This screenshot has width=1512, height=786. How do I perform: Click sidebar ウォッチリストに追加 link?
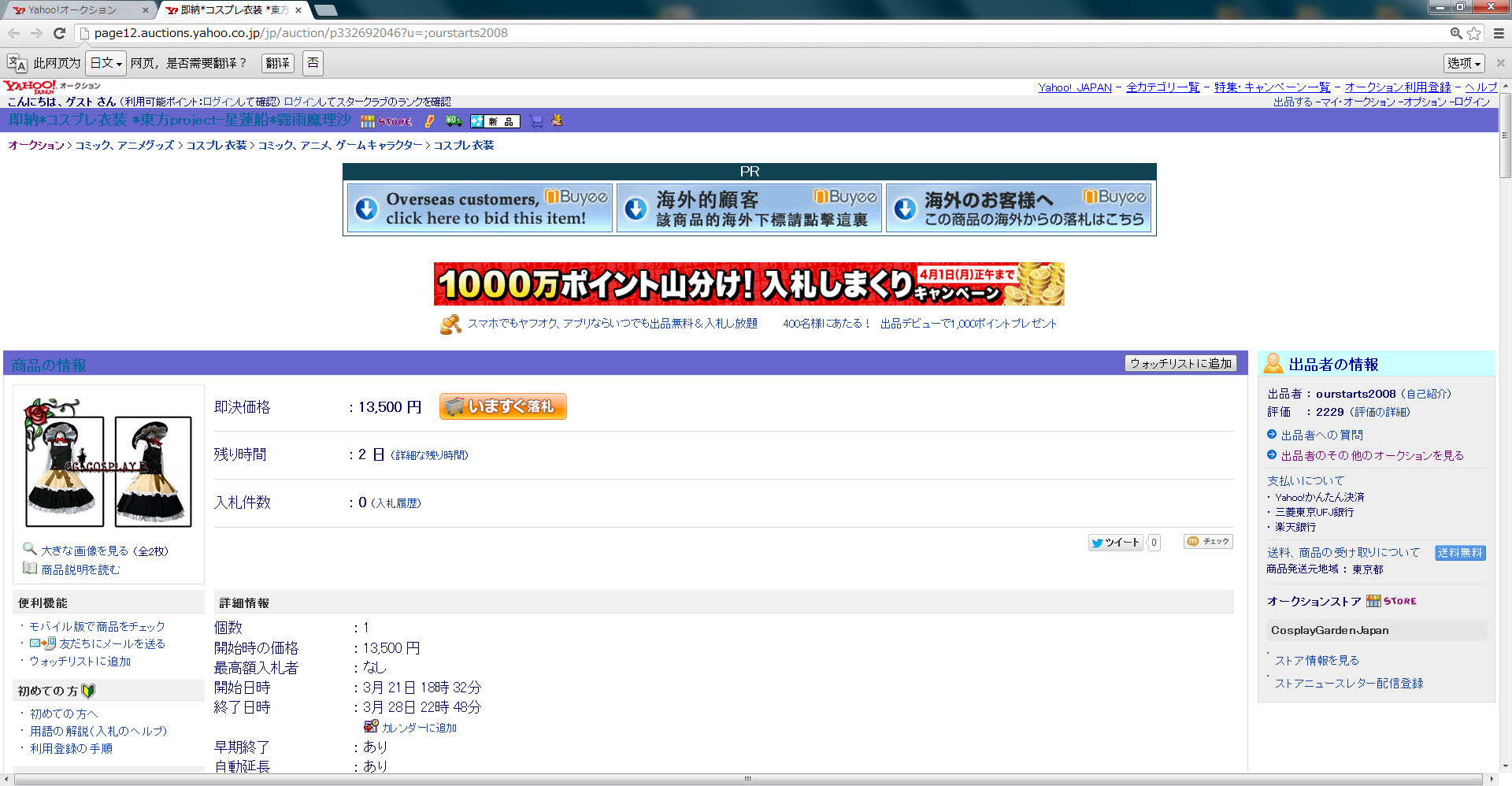pyautogui.click(x=80, y=662)
